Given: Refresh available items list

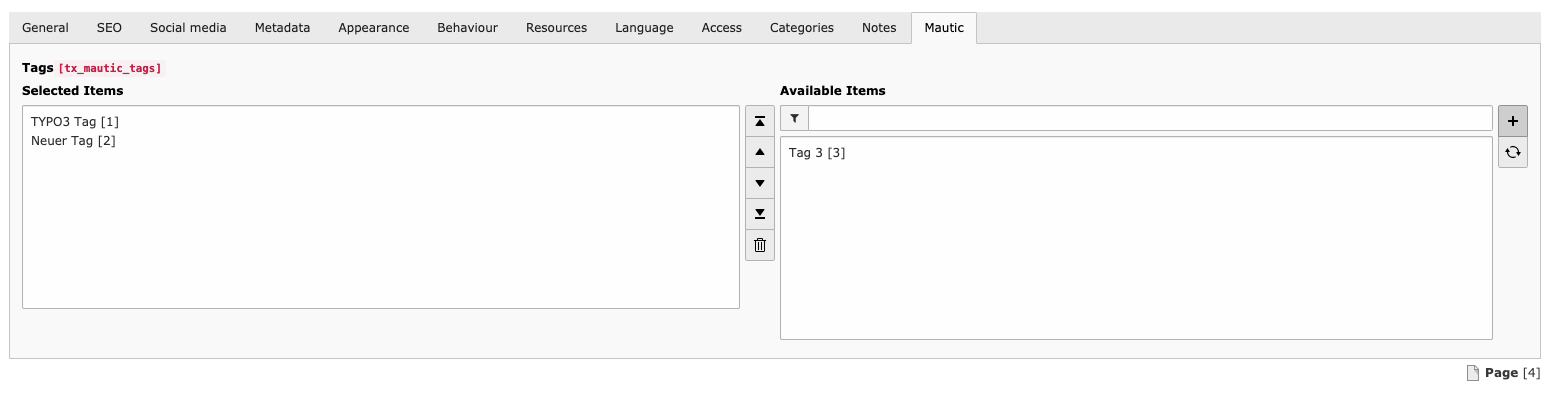Looking at the screenshot, I should (x=1513, y=152).
